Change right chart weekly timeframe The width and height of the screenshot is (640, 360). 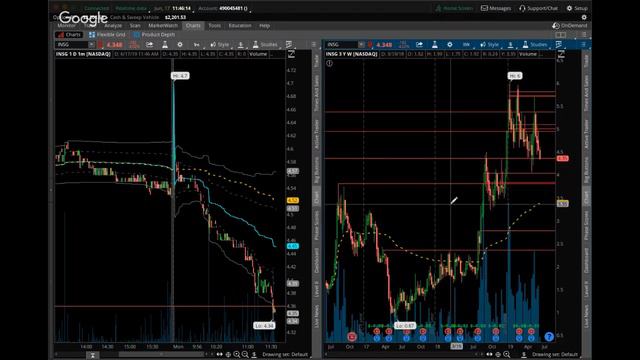click(466, 44)
